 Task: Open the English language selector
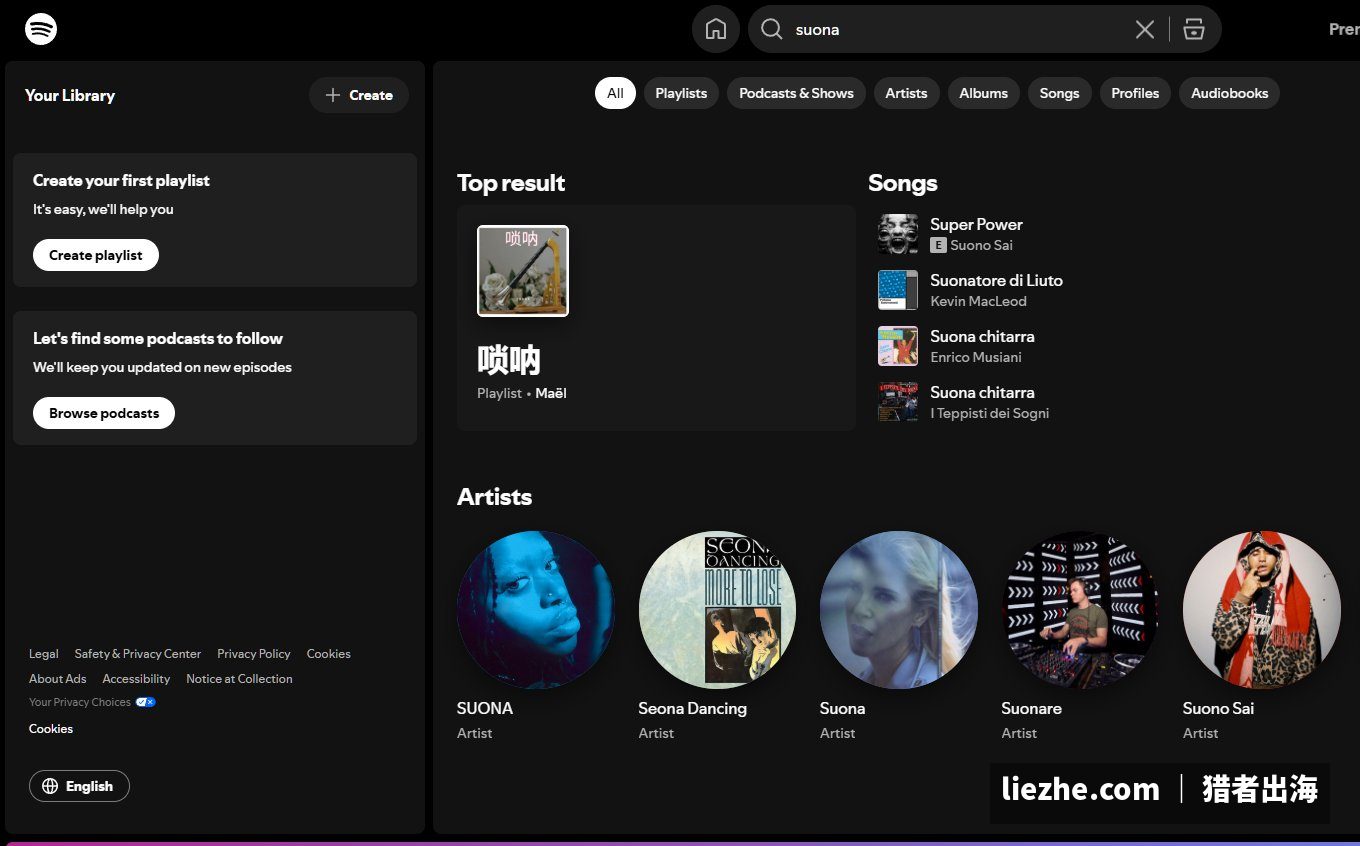79,786
